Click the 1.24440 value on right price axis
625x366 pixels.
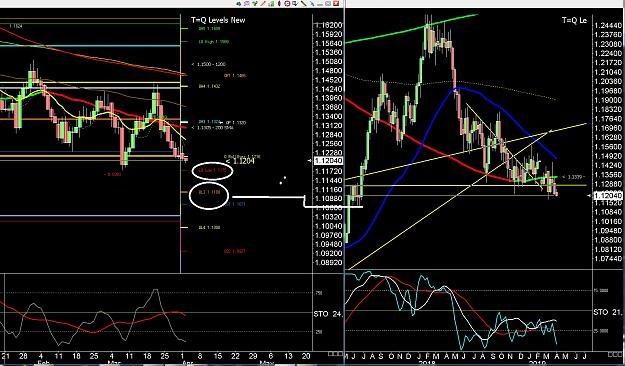coord(607,26)
